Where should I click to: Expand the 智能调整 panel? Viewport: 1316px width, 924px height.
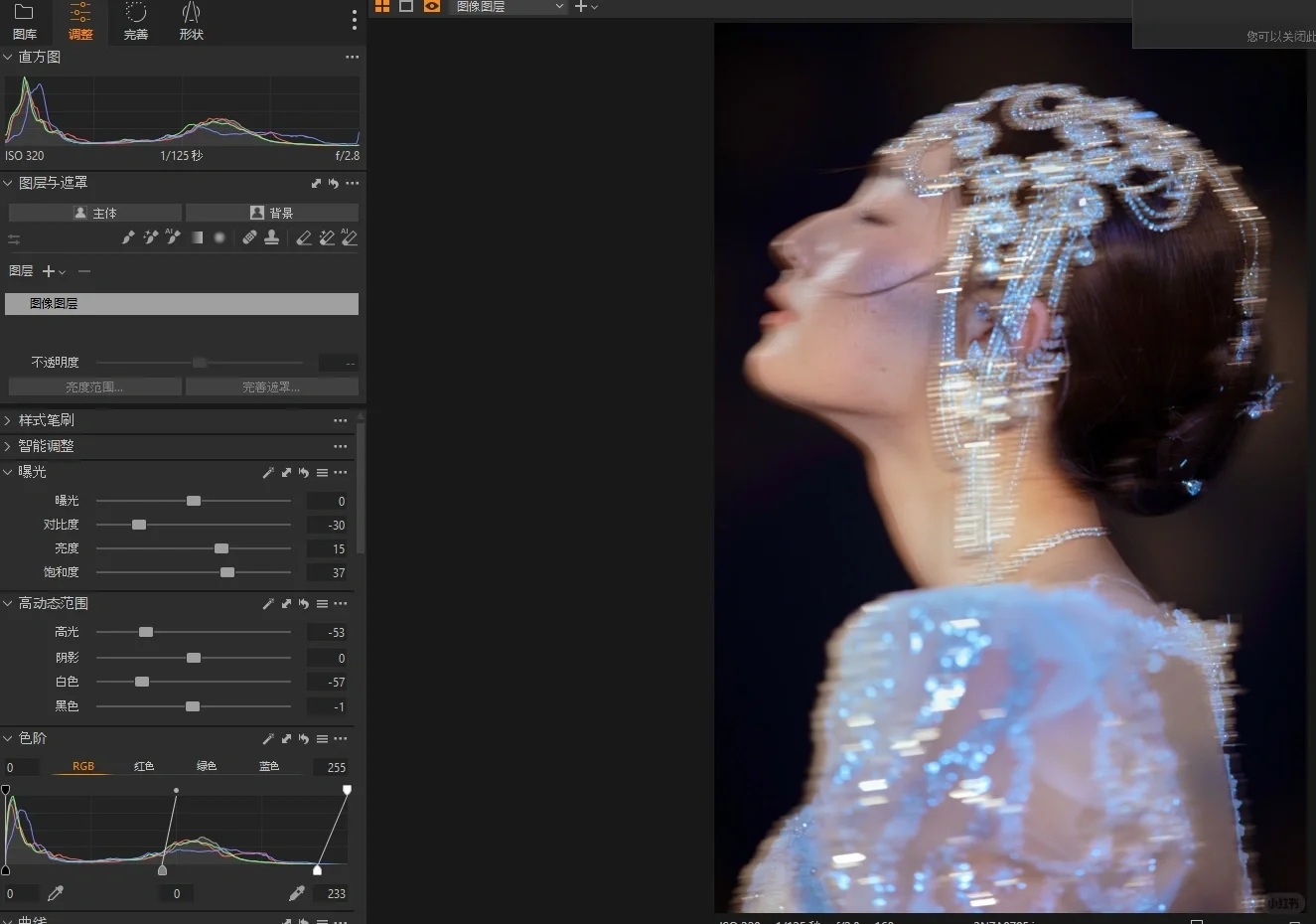8,446
